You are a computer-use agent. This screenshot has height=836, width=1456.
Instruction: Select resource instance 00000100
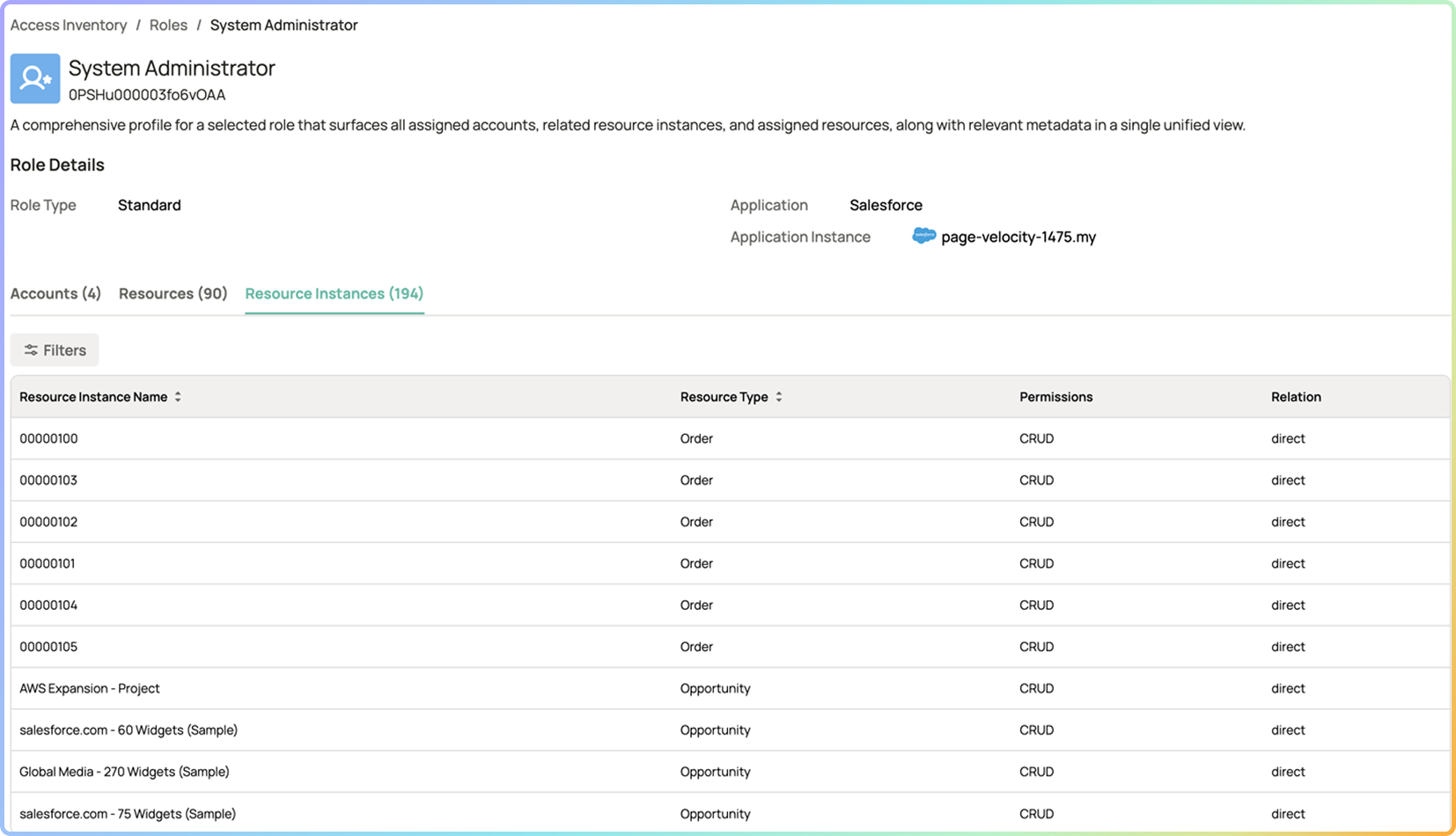[x=48, y=438]
